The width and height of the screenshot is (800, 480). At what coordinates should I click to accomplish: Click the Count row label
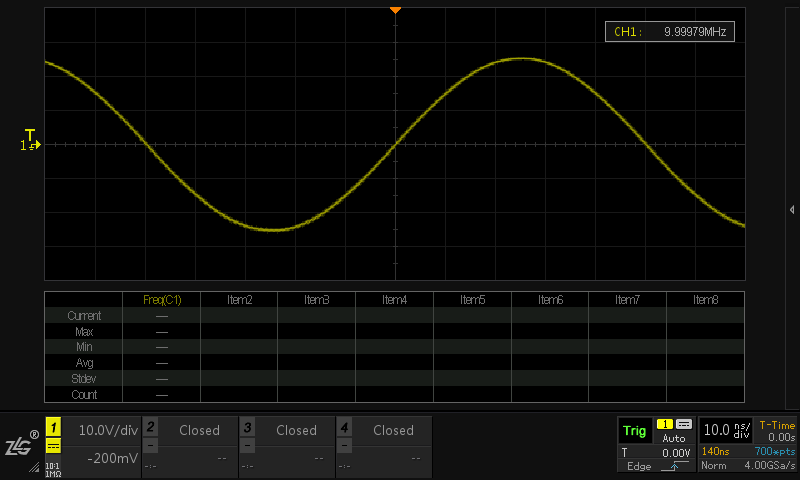tap(84, 395)
